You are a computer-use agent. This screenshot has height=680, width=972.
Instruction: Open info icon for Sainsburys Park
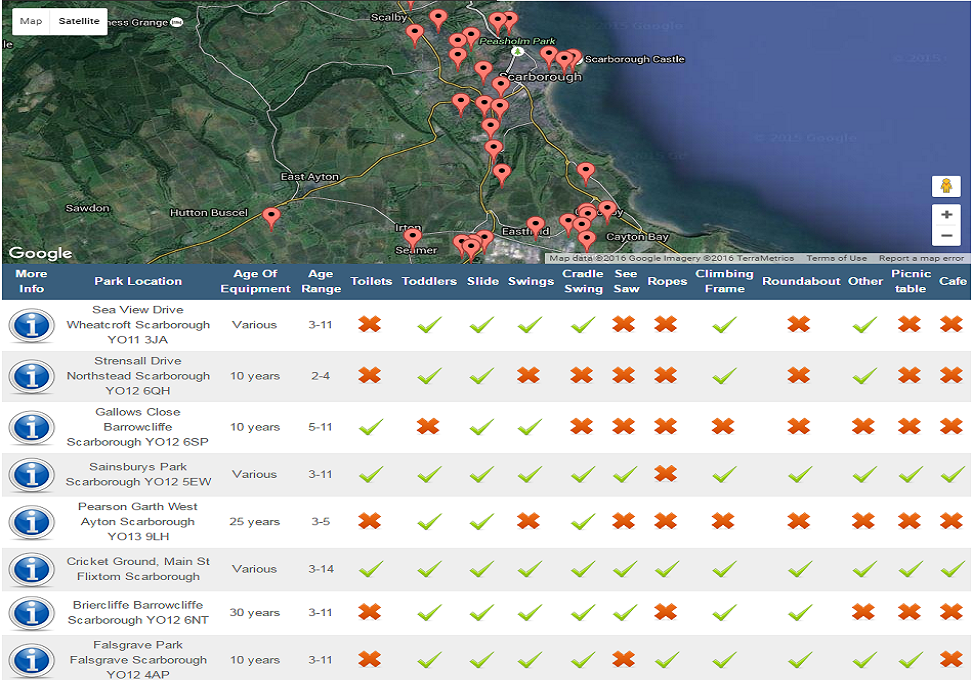click(32, 475)
